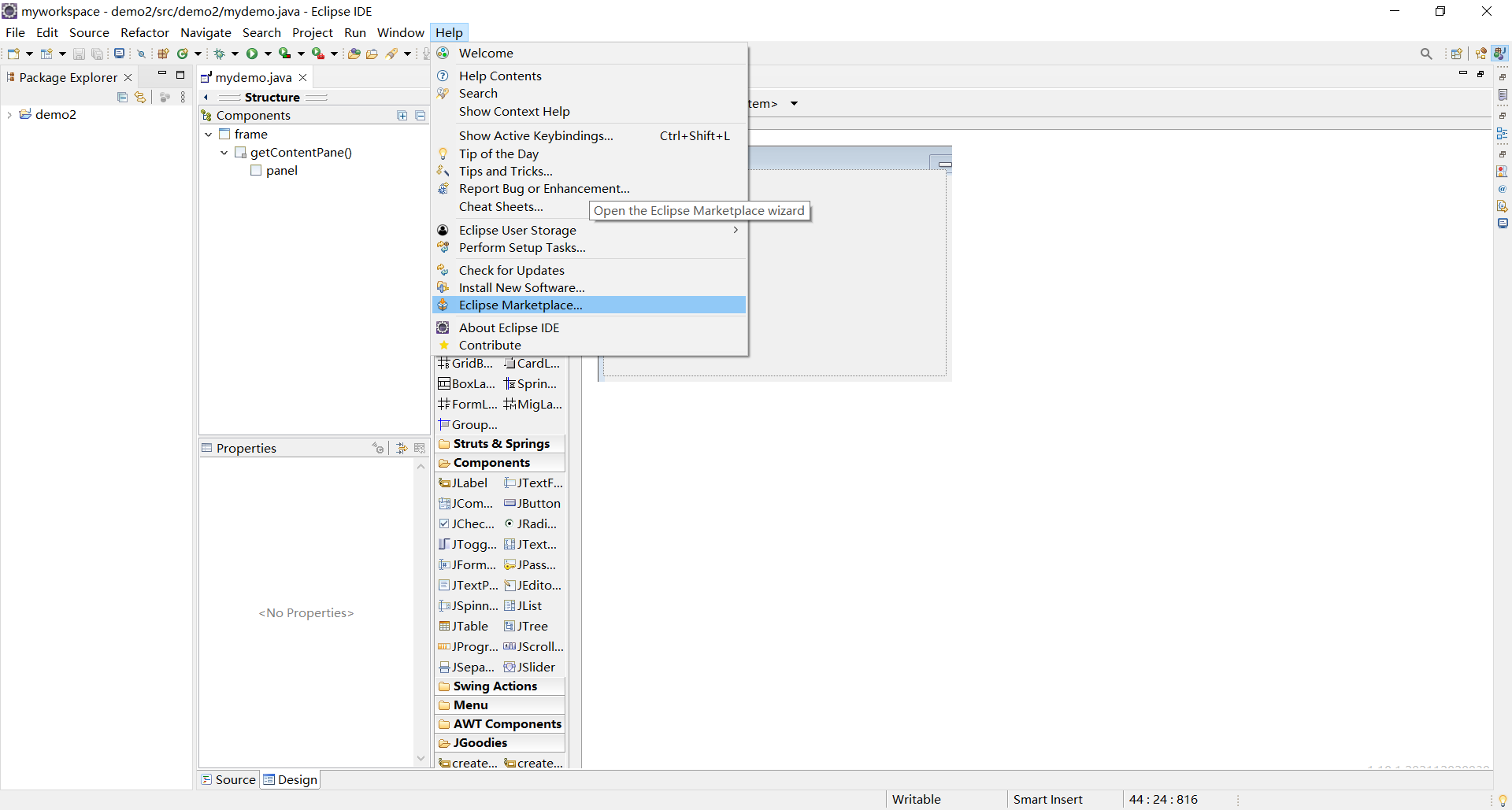Click the Save toolbar icon

79,54
